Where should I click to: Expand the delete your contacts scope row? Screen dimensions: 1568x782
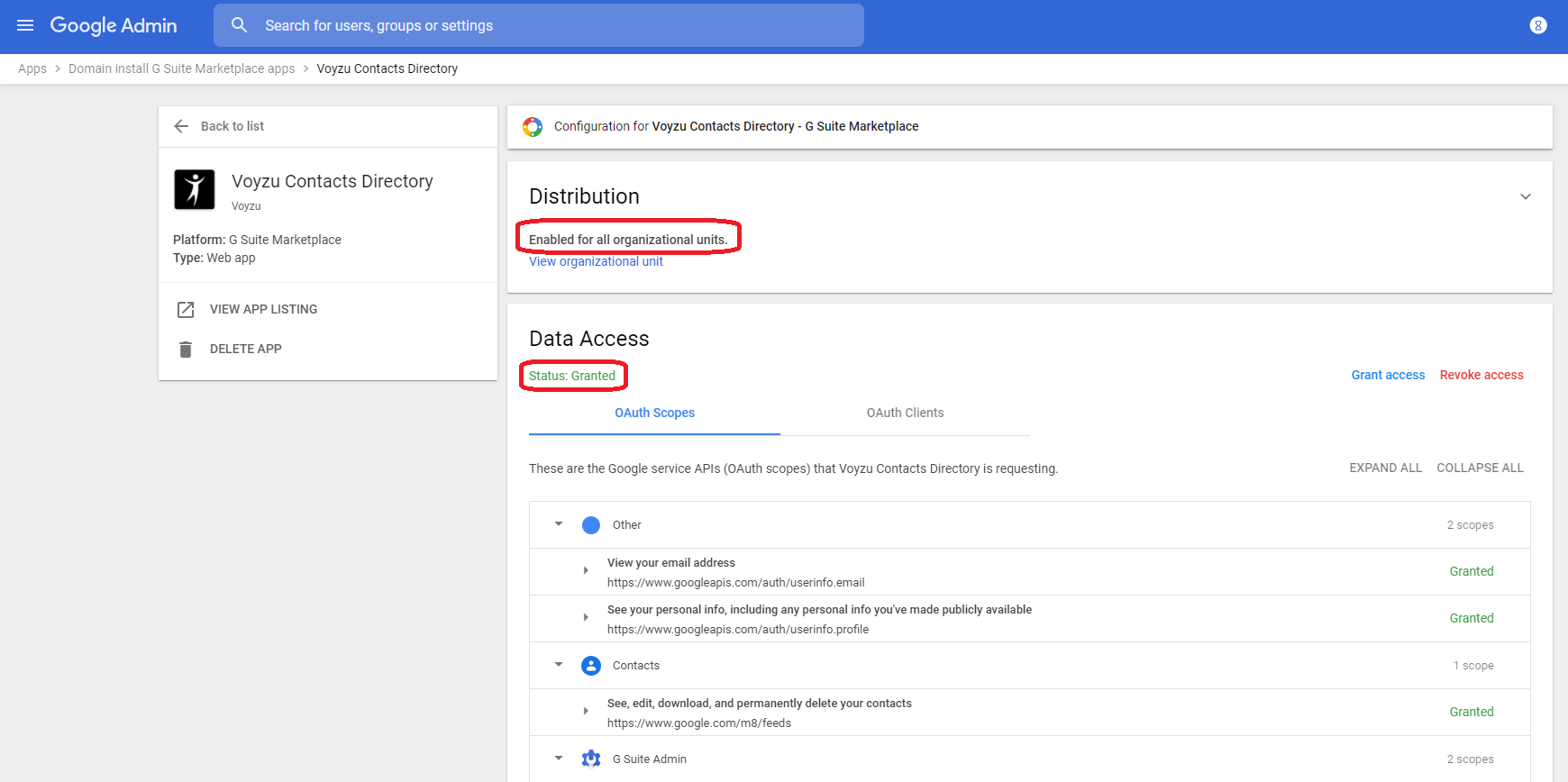586,711
